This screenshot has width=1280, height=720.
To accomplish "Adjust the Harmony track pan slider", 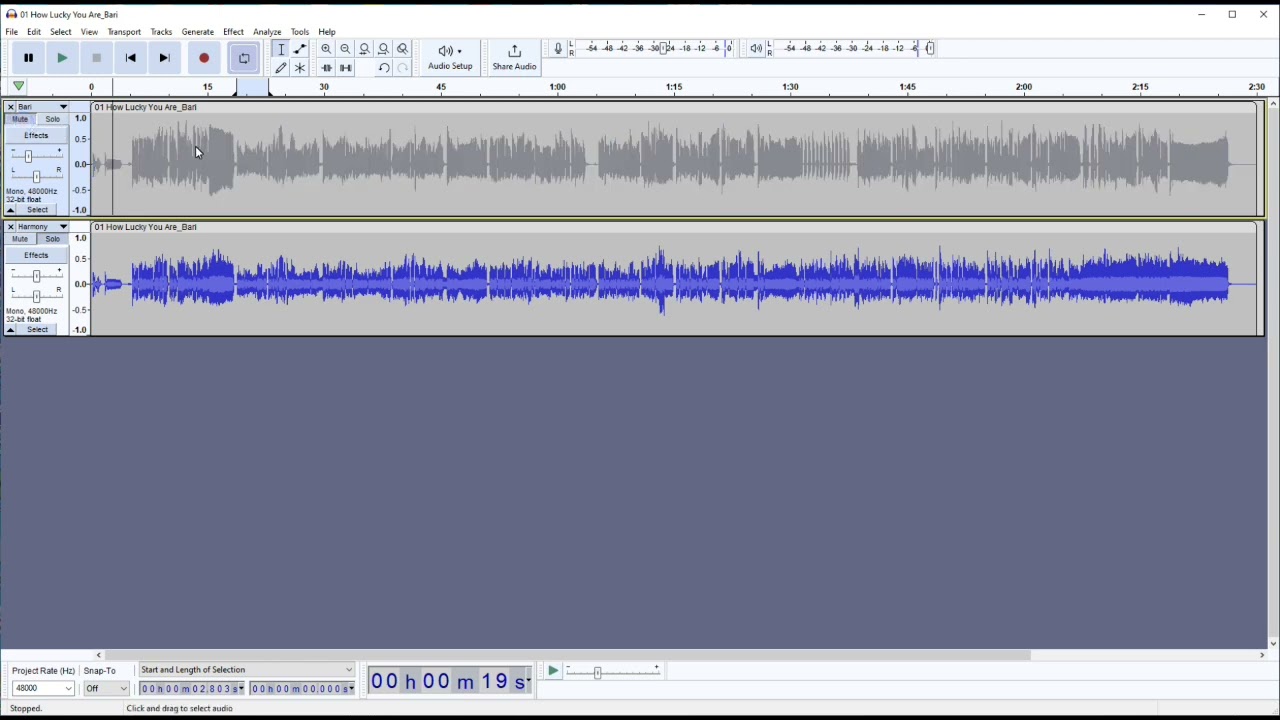I will 36,296.
